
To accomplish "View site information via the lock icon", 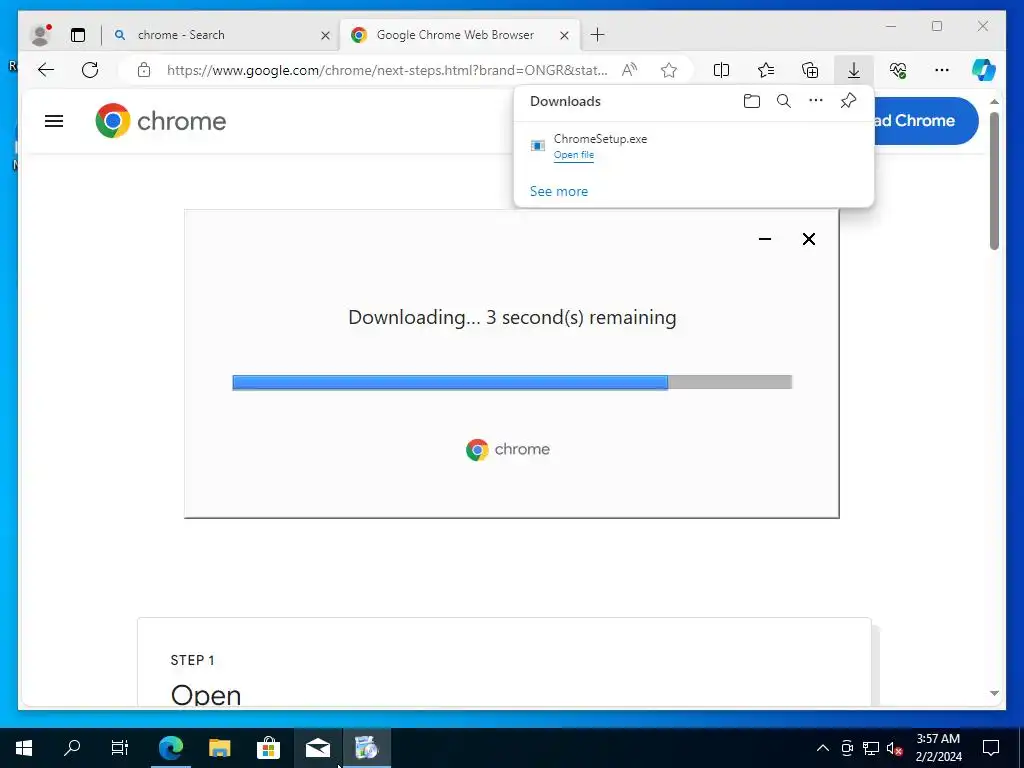I will point(144,70).
